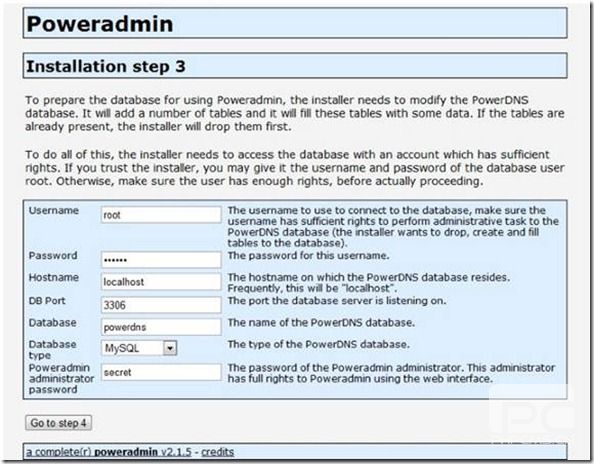Click the administrator password description text
594x464 pixels.
(391, 373)
